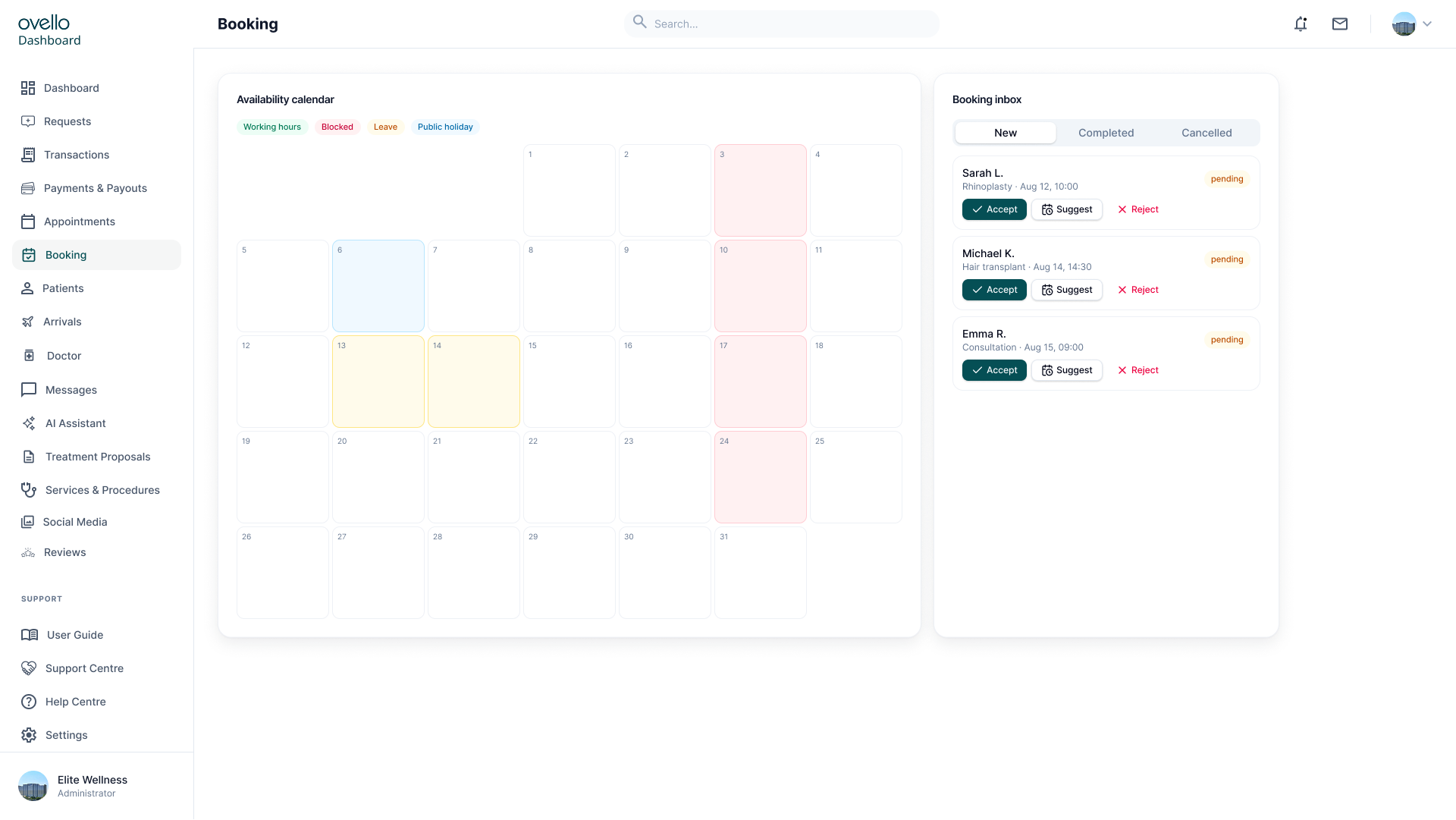Accept Michael K.'s hair transplant booking

coord(994,290)
